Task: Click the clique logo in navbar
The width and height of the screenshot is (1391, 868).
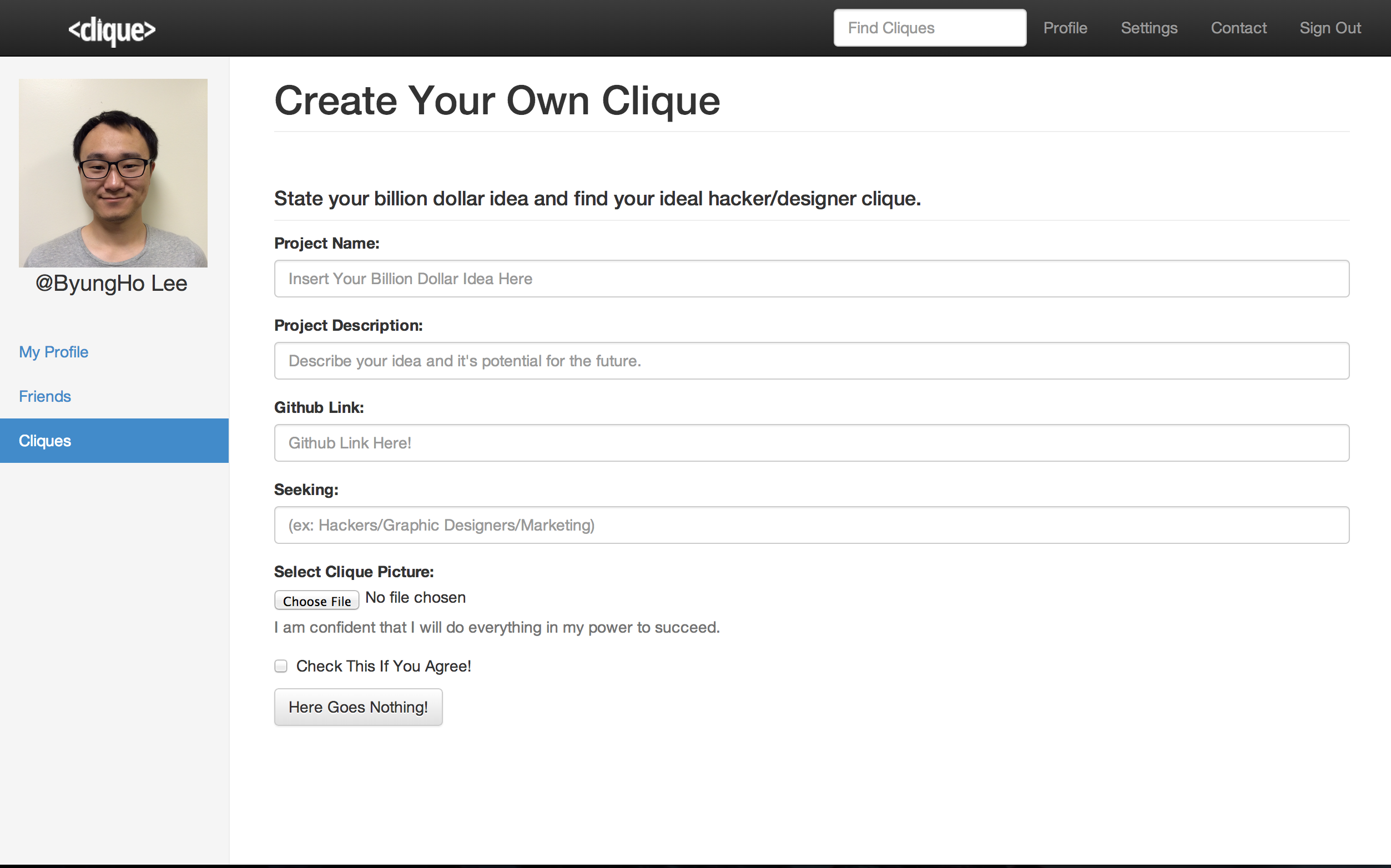Action: pyautogui.click(x=112, y=30)
